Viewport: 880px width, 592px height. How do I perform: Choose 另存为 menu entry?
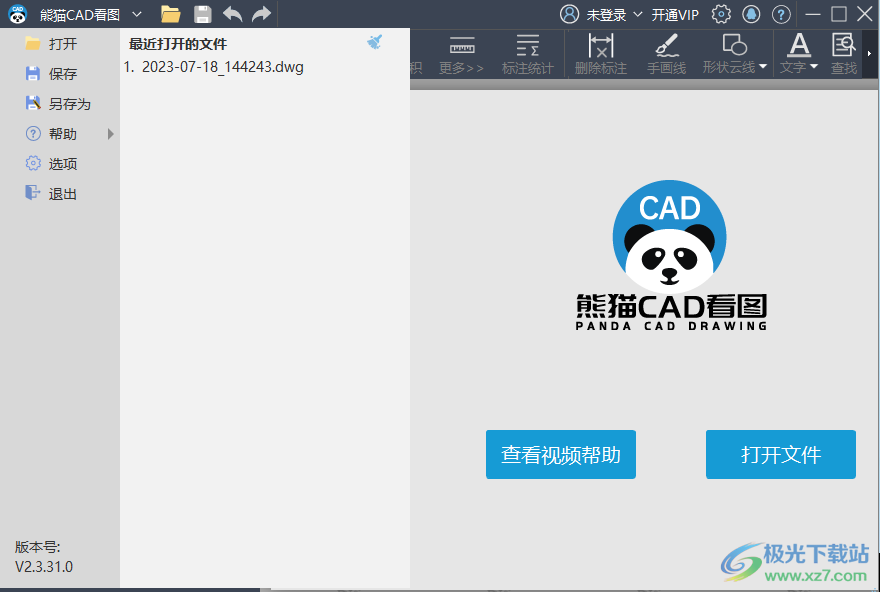60,104
